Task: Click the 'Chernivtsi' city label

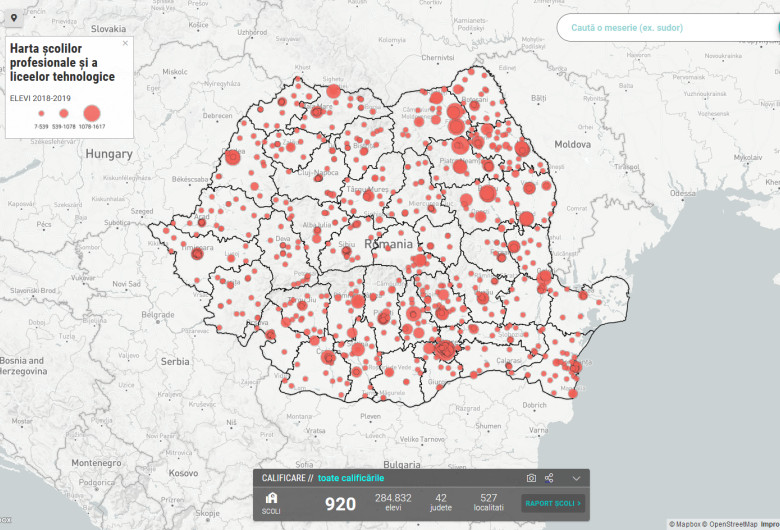Action: tap(438, 58)
